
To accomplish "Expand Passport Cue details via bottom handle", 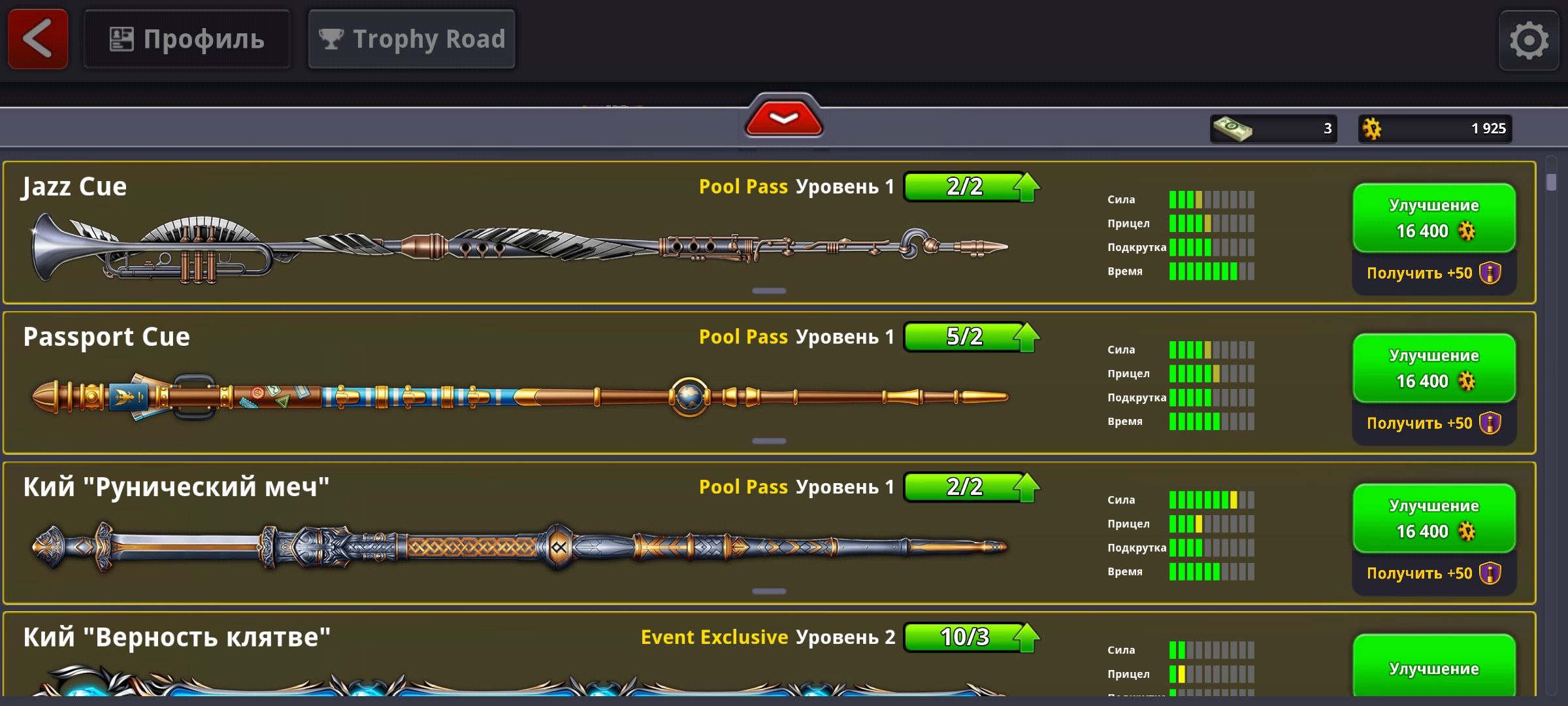I will (x=769, y=441).
